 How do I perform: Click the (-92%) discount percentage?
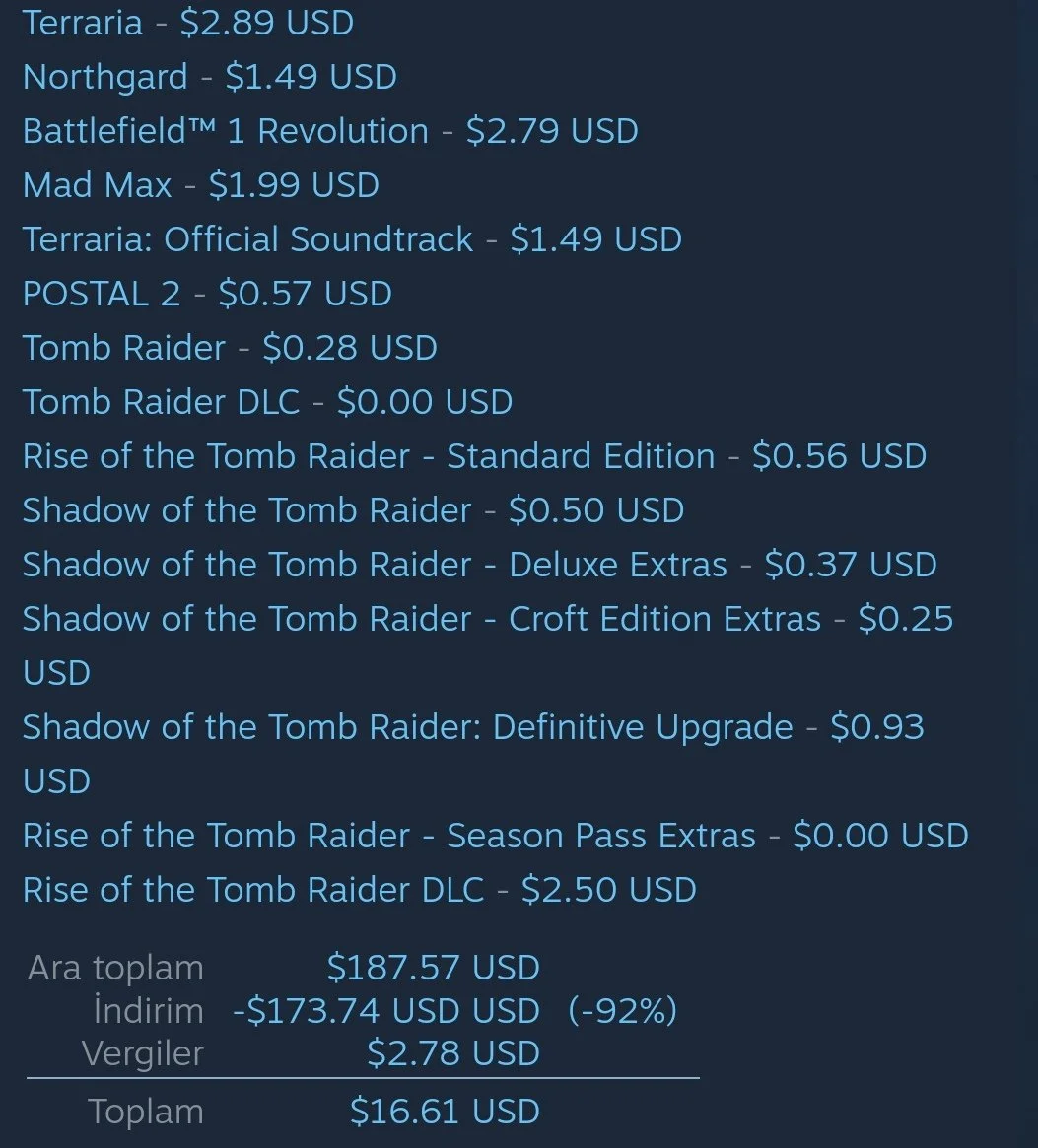pyautogui.click(x=623, y=1010)
